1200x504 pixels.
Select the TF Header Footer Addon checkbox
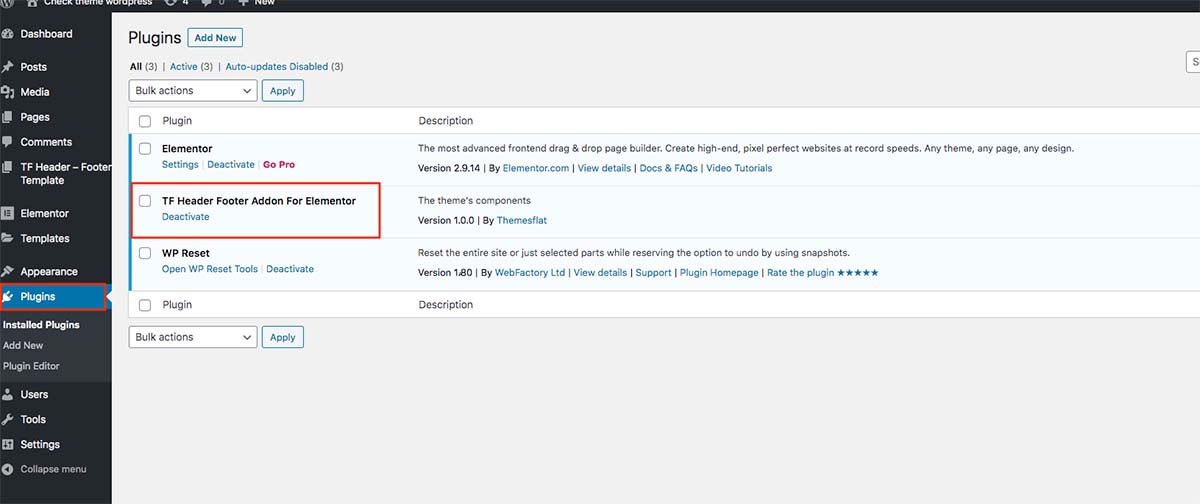tap(145, 201)
